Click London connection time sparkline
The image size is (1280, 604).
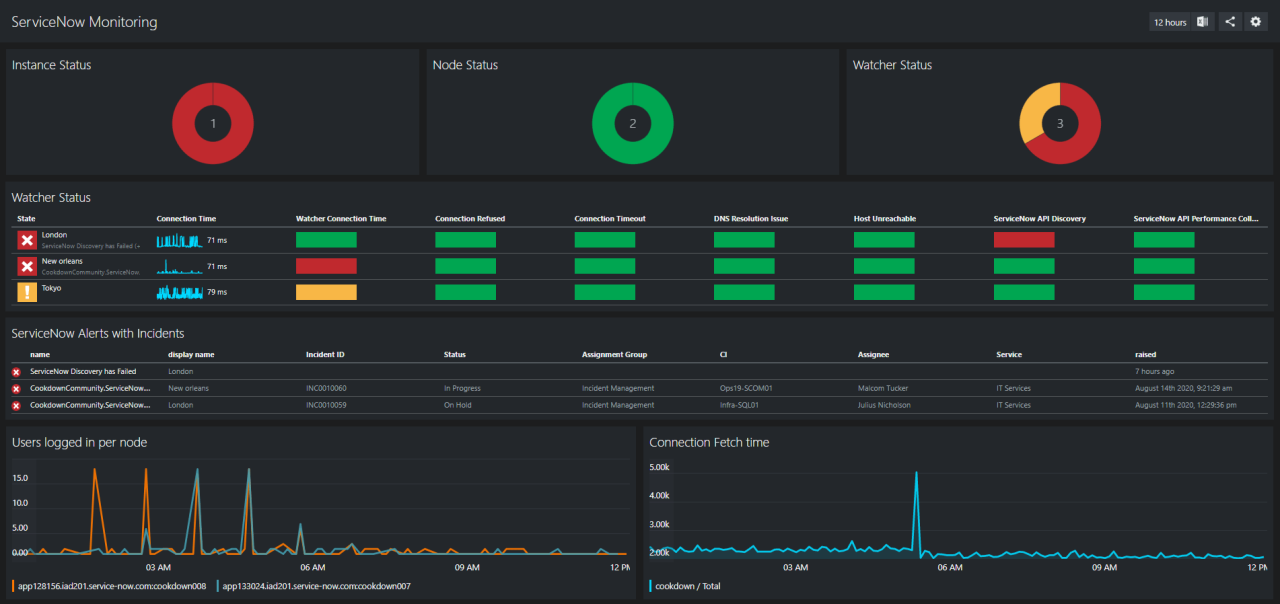[x=179, y=240]
